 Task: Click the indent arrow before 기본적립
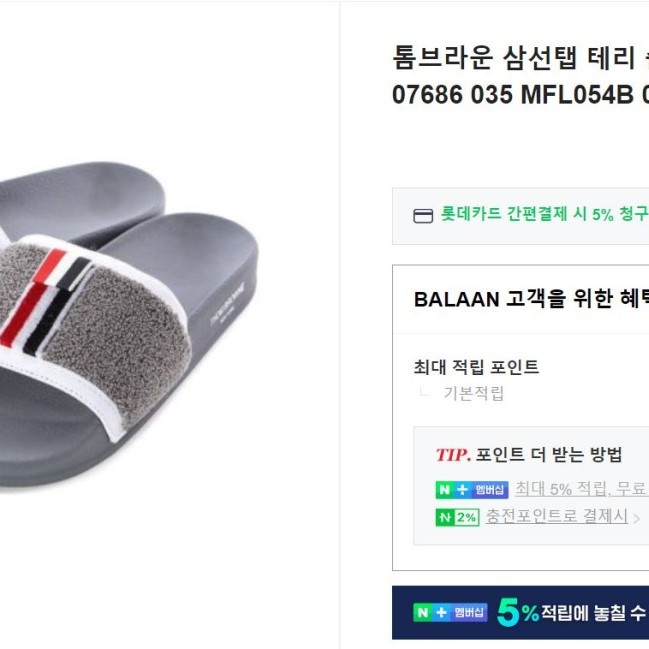point(425,392)
